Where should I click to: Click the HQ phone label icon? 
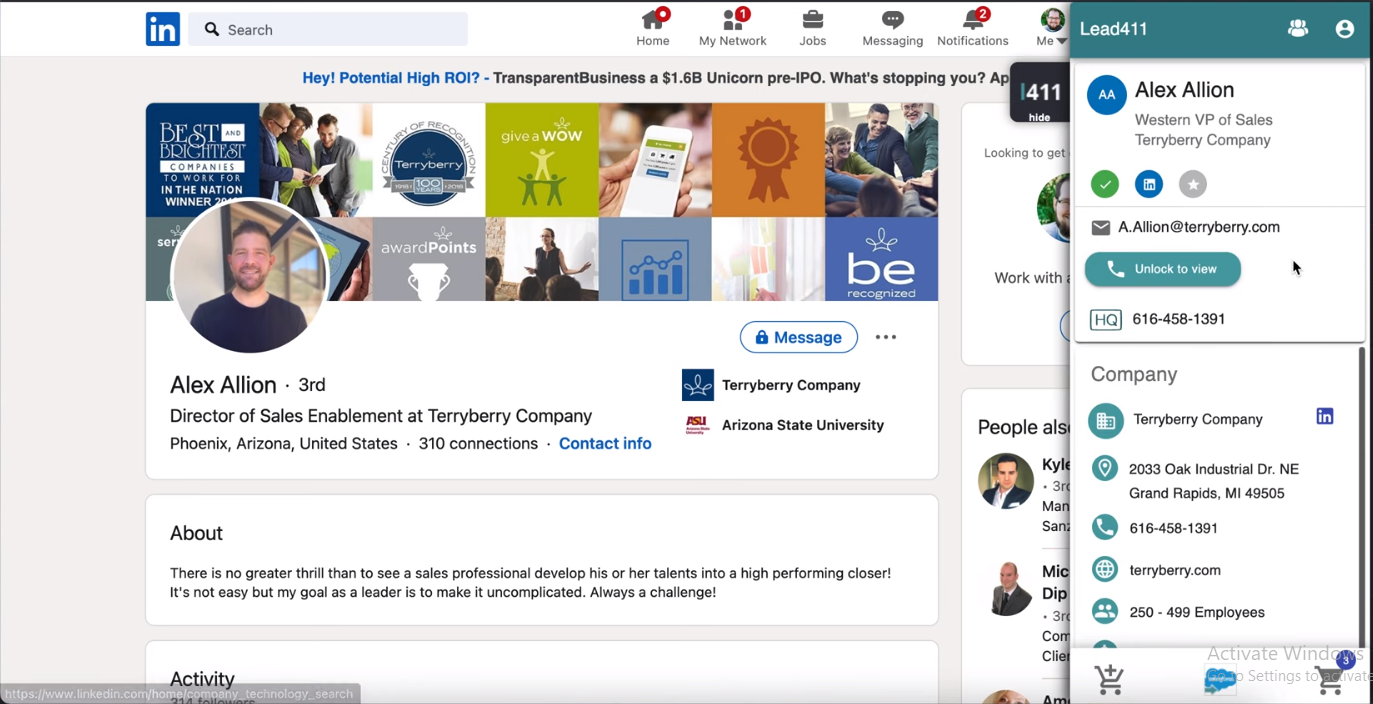[x=1105, y=319]
